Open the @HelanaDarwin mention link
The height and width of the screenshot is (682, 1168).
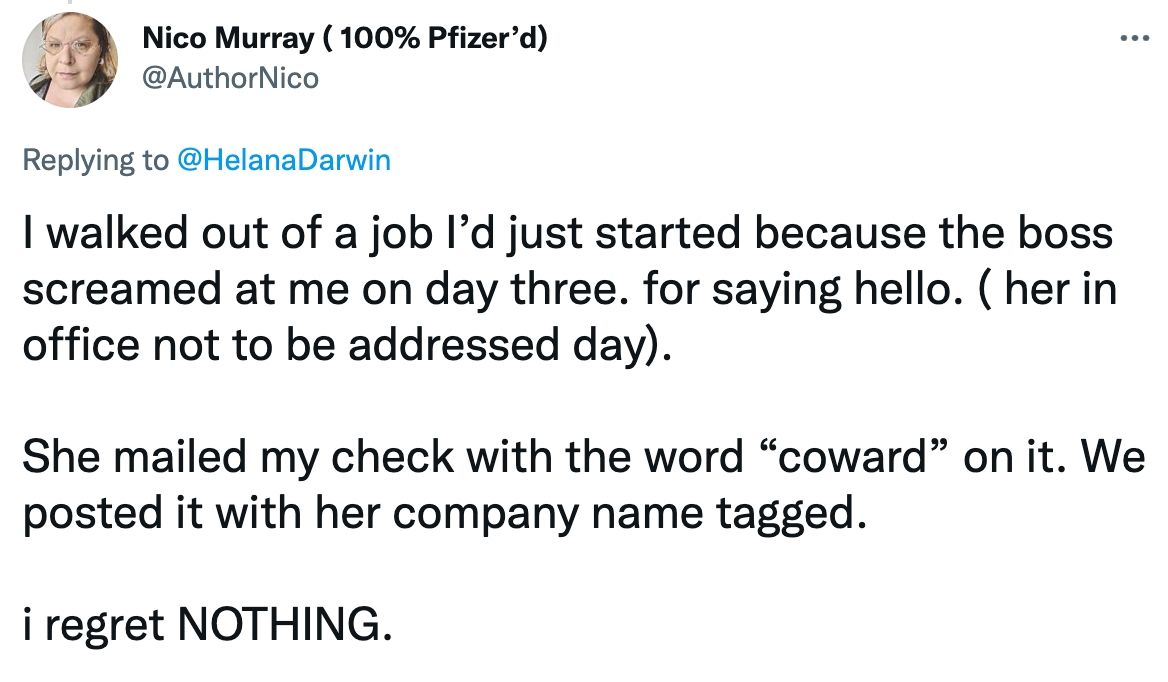click(x=283, y=161)
